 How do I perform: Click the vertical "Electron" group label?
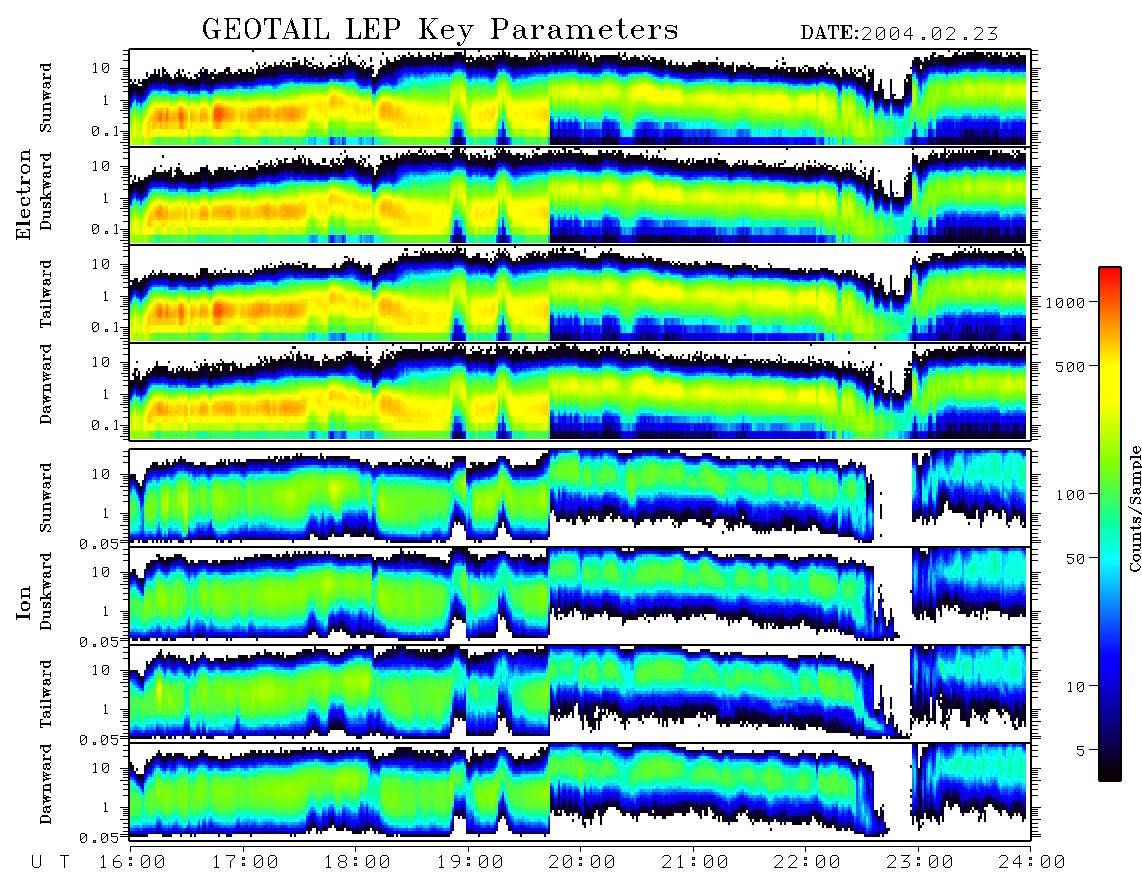tap(24, 194)
